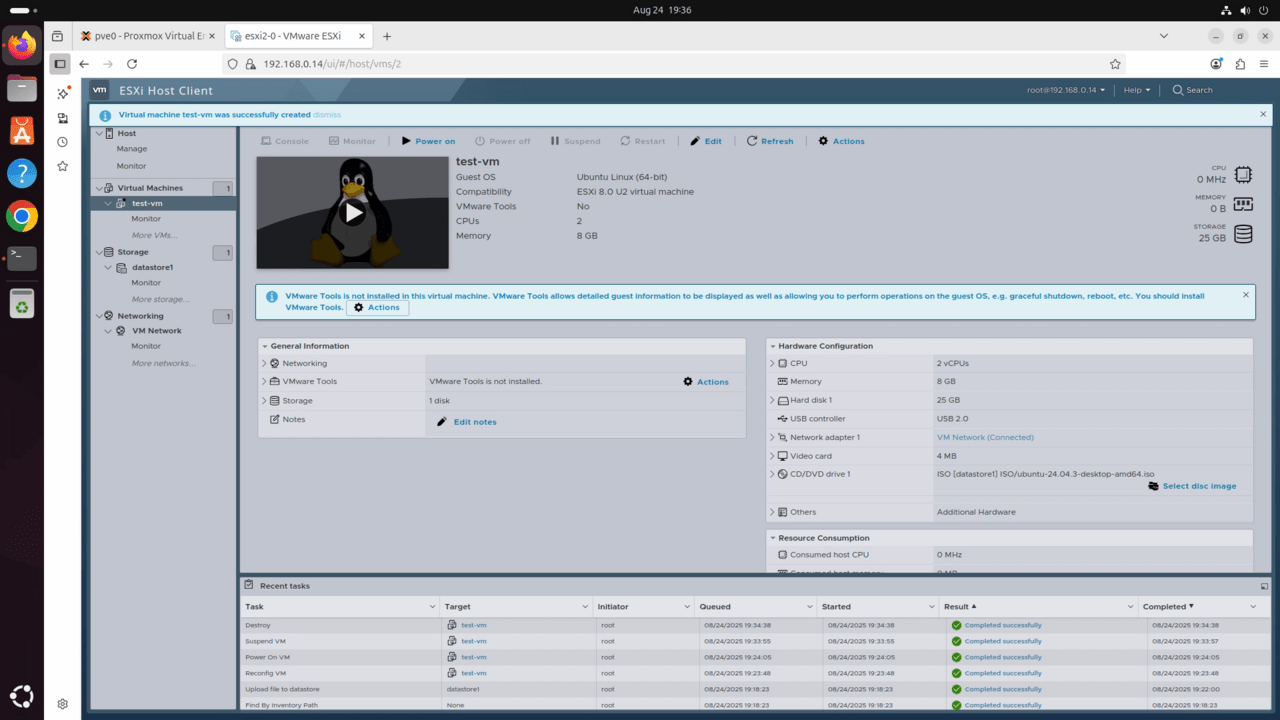
Task: Open browser history sidebar icon
Action: click(x=62, y=142)
